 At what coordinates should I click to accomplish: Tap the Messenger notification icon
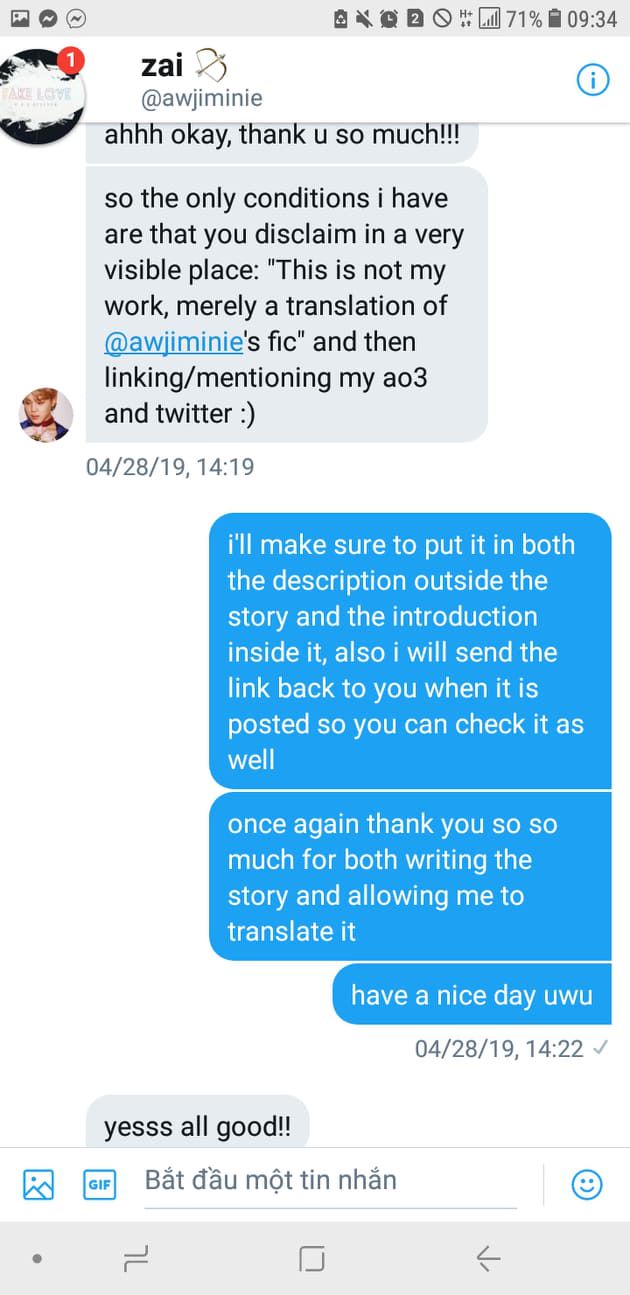[48, 18]
